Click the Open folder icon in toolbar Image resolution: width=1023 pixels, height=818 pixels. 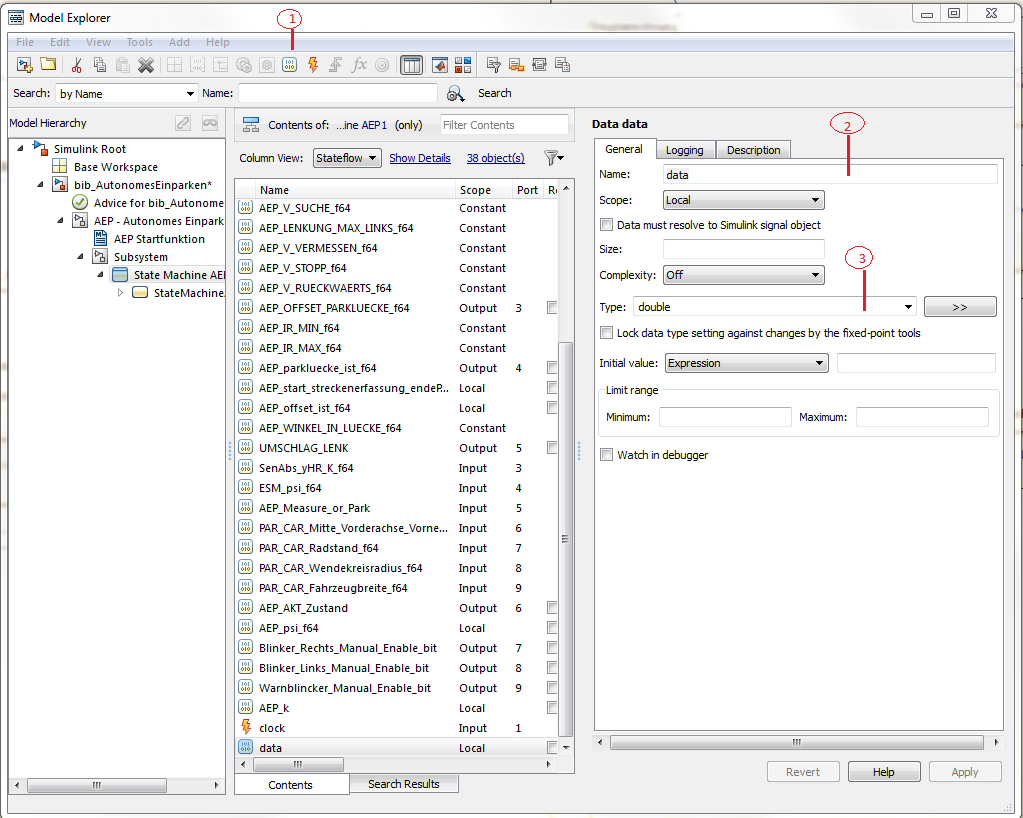click(48, 65)
